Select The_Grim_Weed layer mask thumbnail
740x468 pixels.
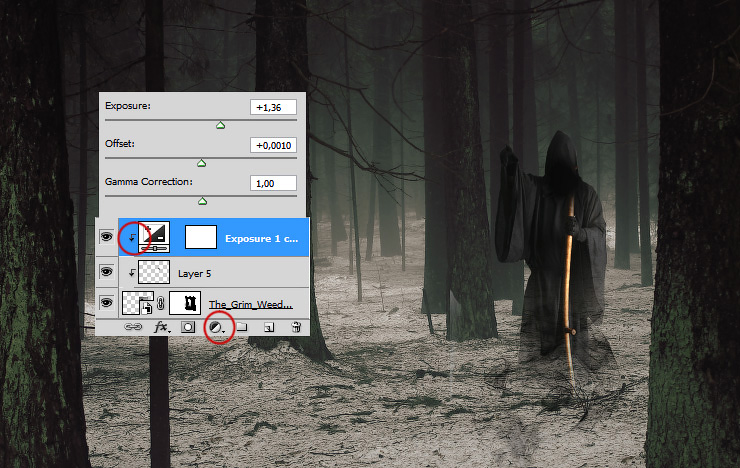pyautogui.click(x=185, y=303)
